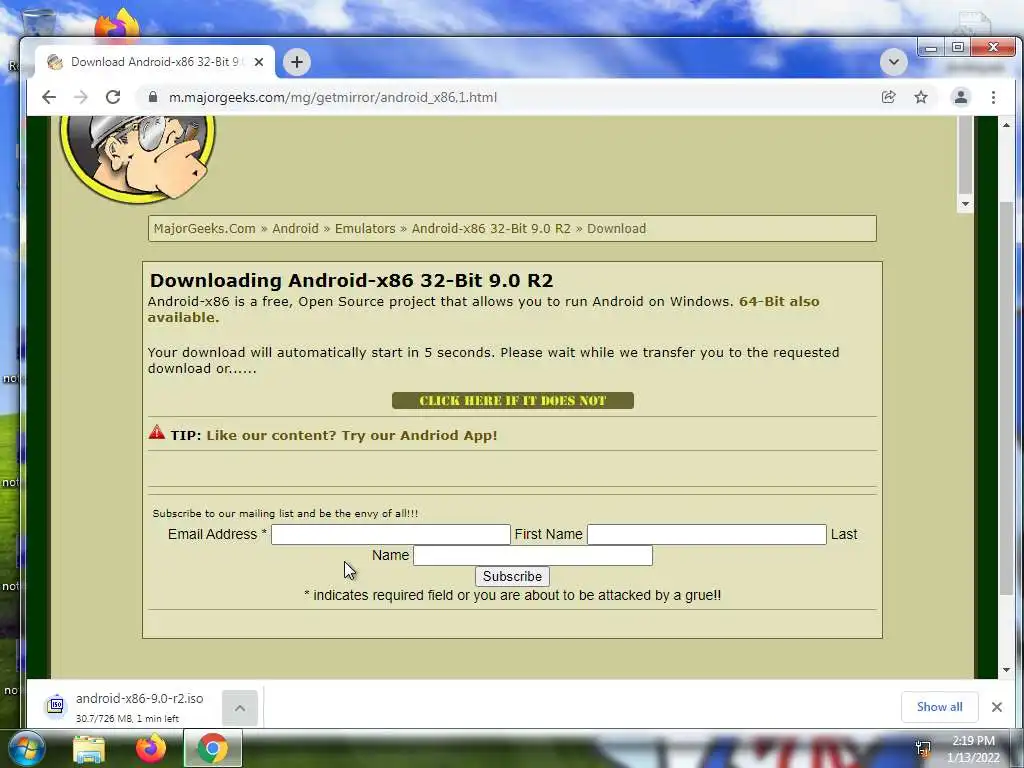Click the Chrome taskbar icon

tap(213, 749)
